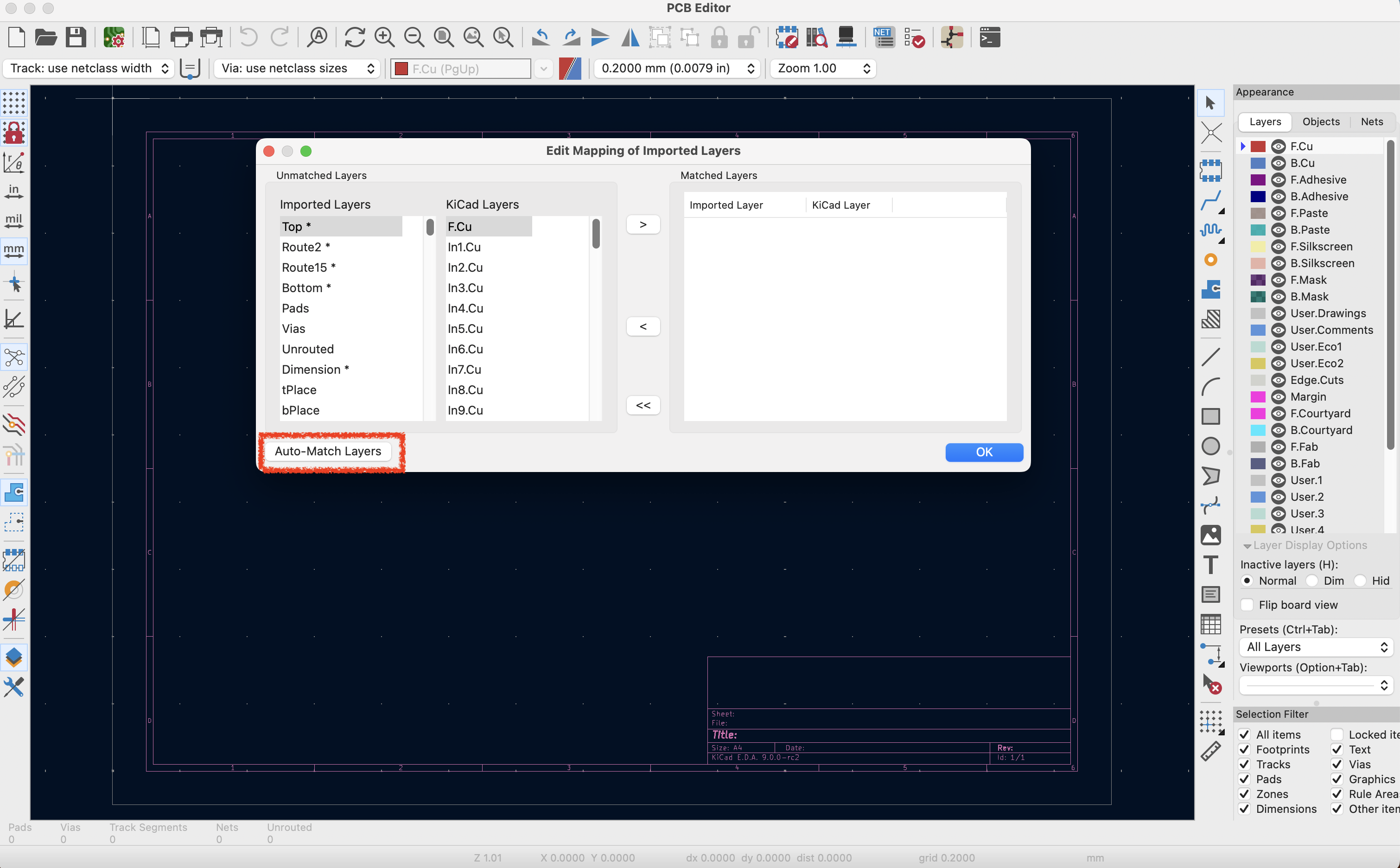Open the Viewports dropdown
The width and height of the screenshot is (1400, 868).
(1316, 685)
